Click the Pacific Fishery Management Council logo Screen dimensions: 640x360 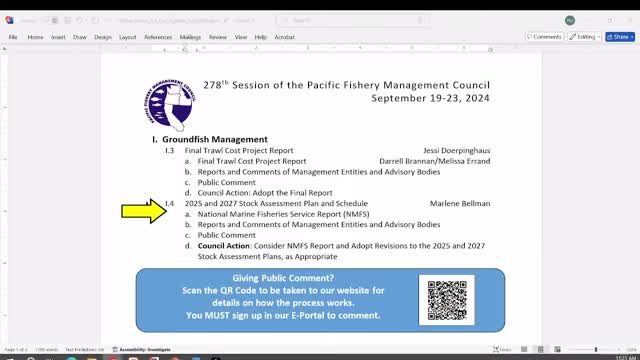(x=170, y=104)
